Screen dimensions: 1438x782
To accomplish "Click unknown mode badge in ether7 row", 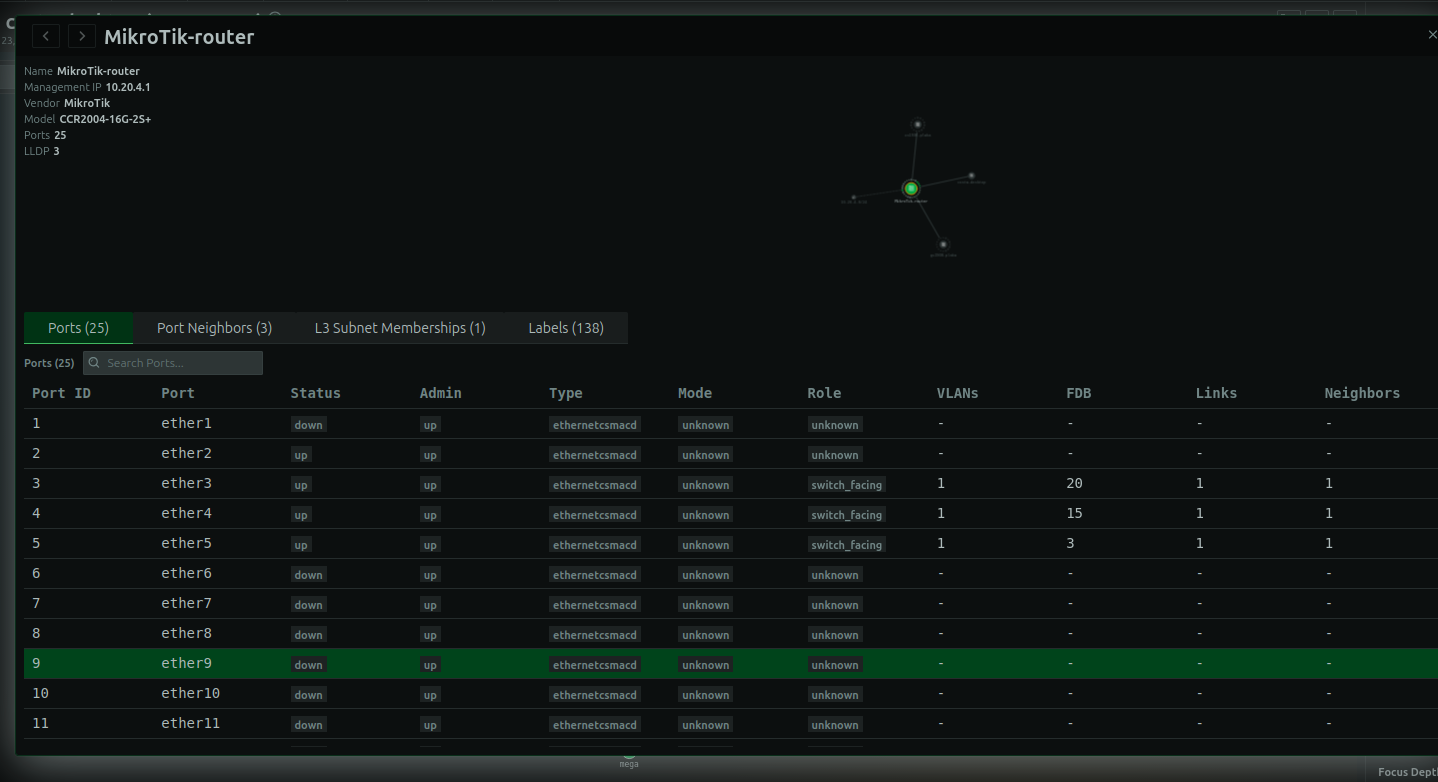I will [x=705, y=605].
